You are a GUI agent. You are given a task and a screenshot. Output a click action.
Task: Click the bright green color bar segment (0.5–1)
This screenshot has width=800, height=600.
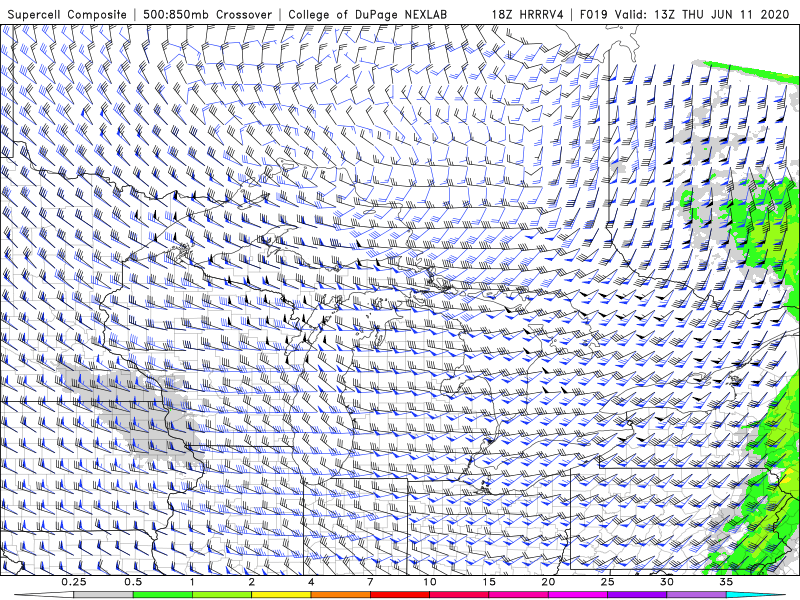tap(163, 595)
